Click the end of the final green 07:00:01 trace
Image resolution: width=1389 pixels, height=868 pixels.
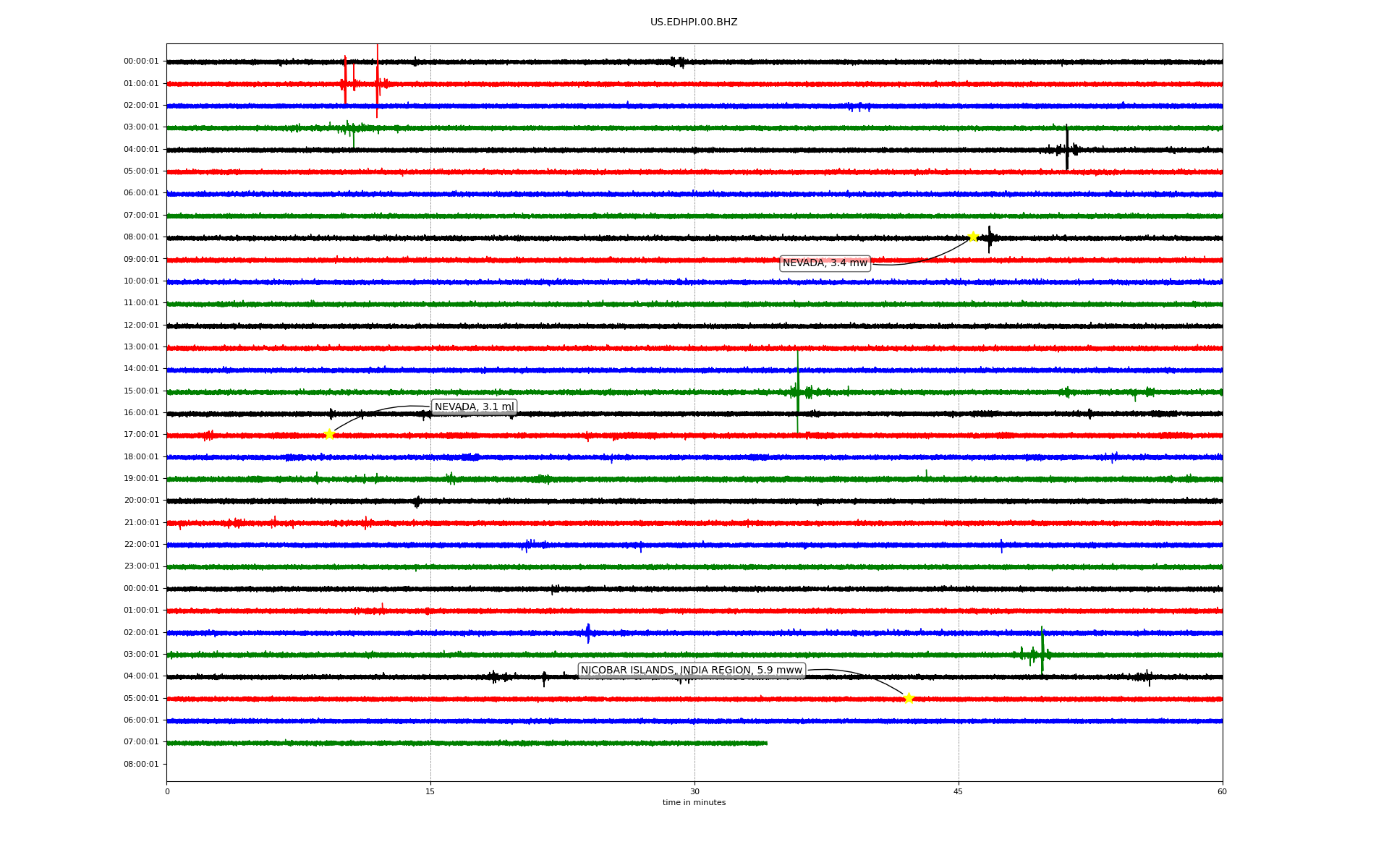[x=765, y=743]
